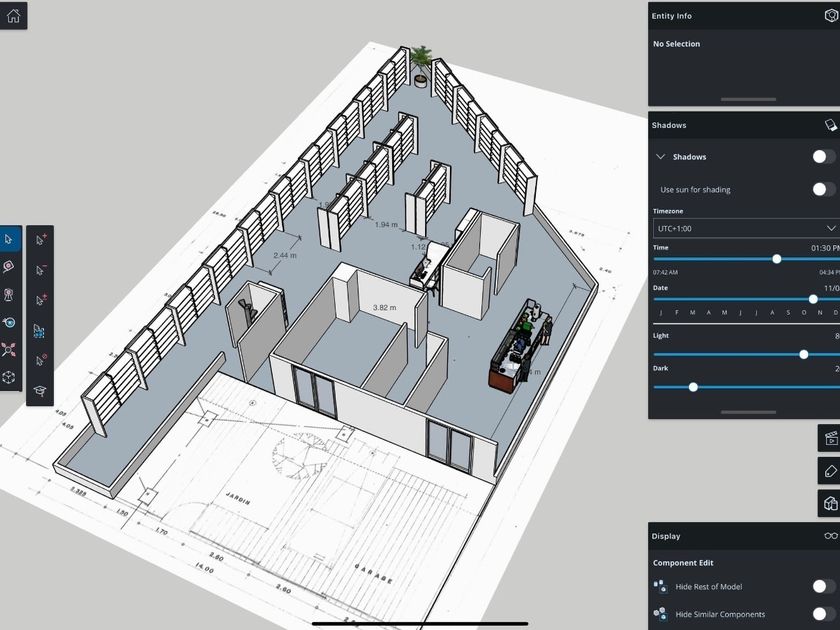The height and width of the screenshot is (630, 840).
Task: Toggle Hide Similar Components
Action: [823, 614]
